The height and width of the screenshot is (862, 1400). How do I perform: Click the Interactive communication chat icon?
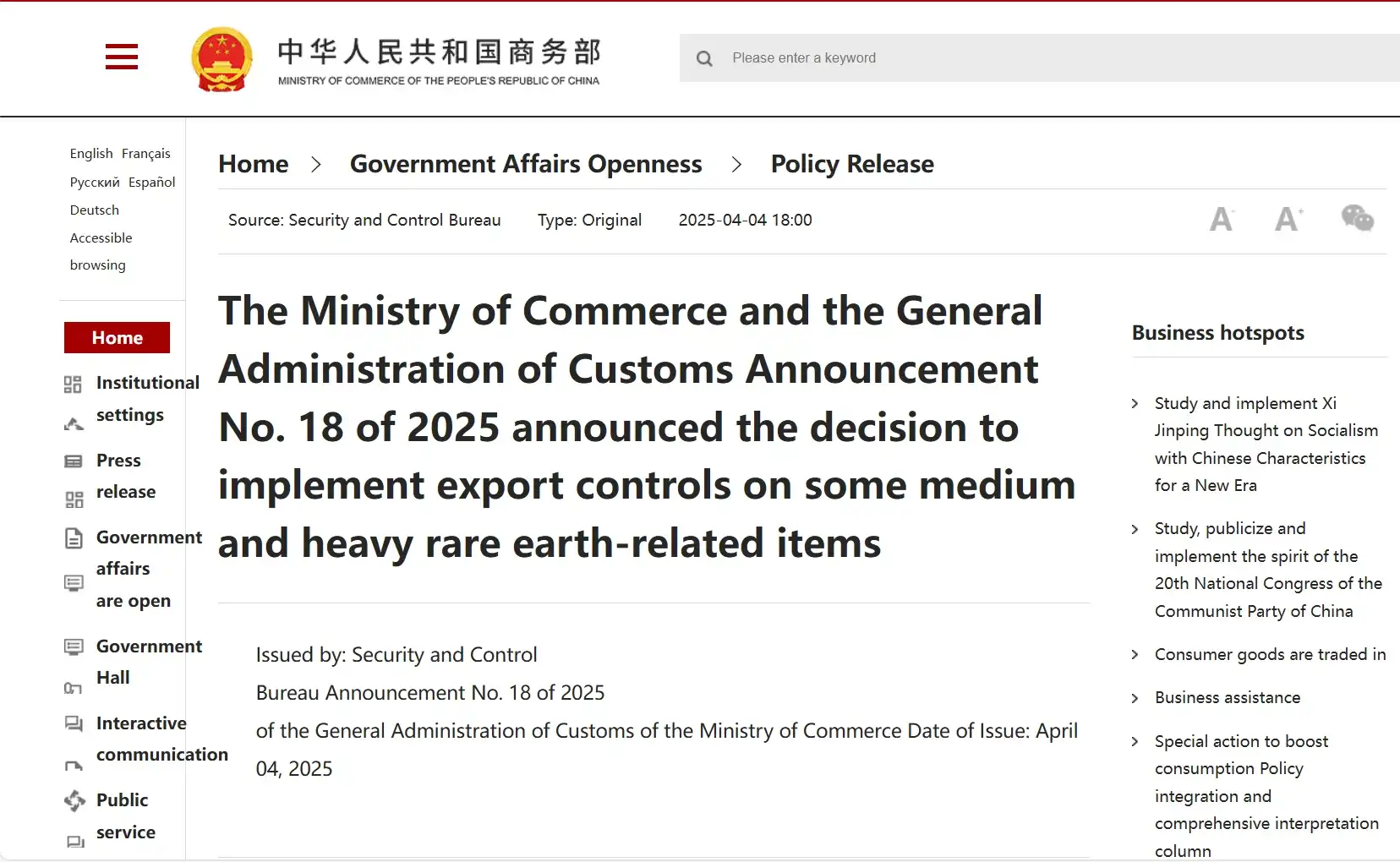point(74,723)
